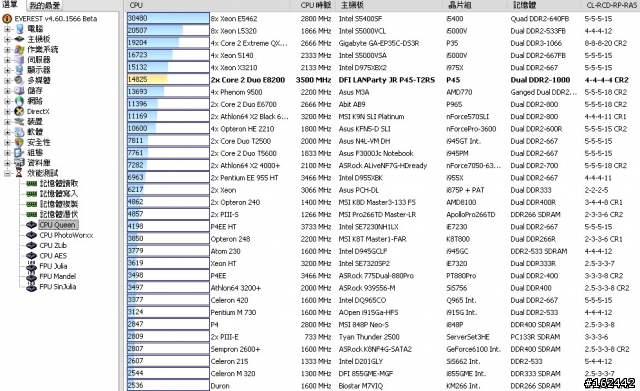This screenshot has height=391, width=640.
Task: Click the 組態 configuration icon
Action: point(19,153)
